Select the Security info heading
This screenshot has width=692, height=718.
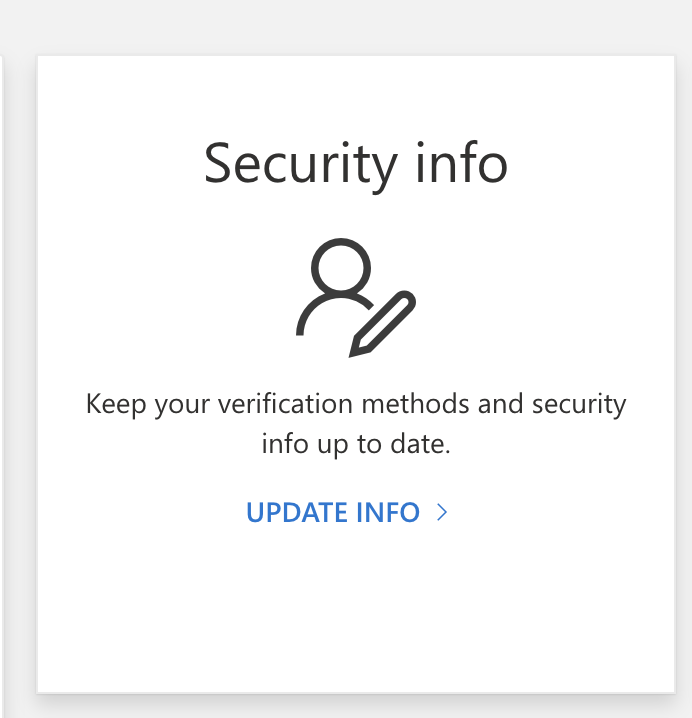click(x=356, y=165)
